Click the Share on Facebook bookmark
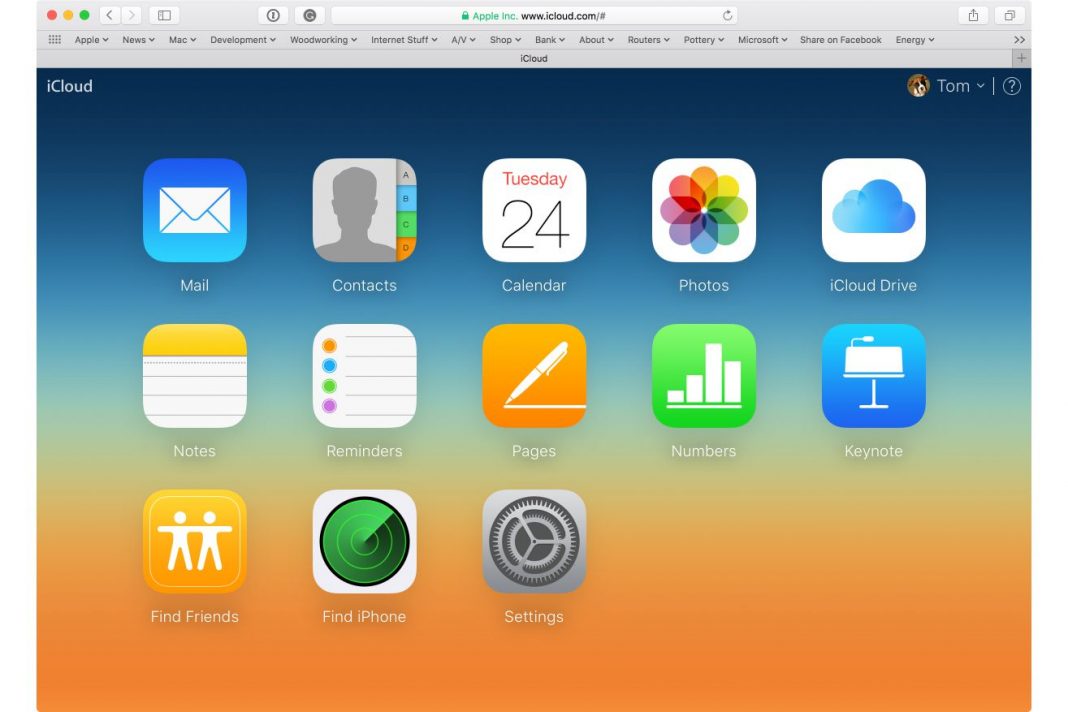 (841, 40)
